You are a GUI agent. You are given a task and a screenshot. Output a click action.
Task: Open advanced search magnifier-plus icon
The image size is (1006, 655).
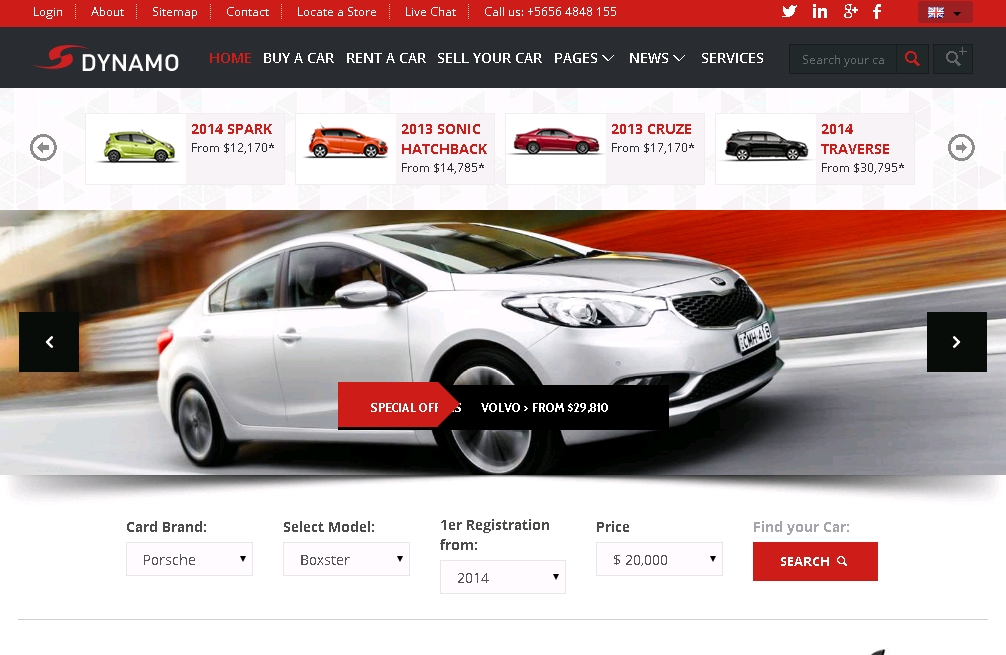point(953,59)
